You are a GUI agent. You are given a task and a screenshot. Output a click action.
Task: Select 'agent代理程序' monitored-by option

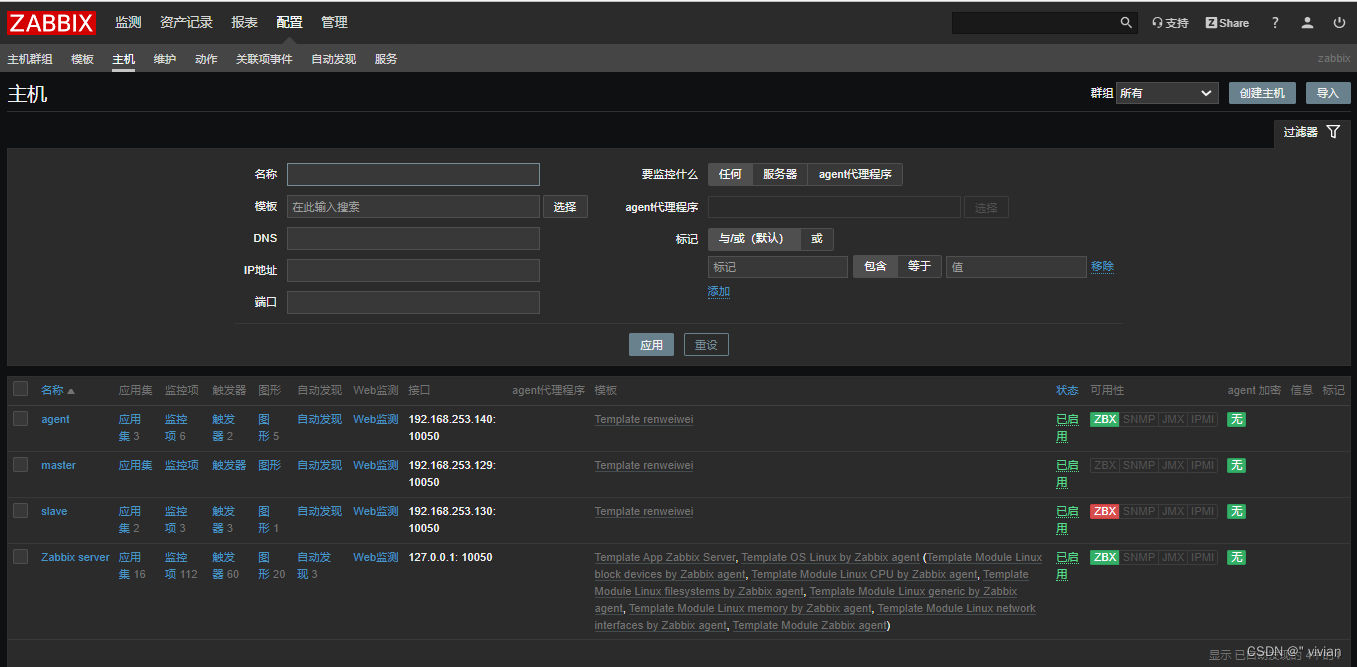[856, 175]
